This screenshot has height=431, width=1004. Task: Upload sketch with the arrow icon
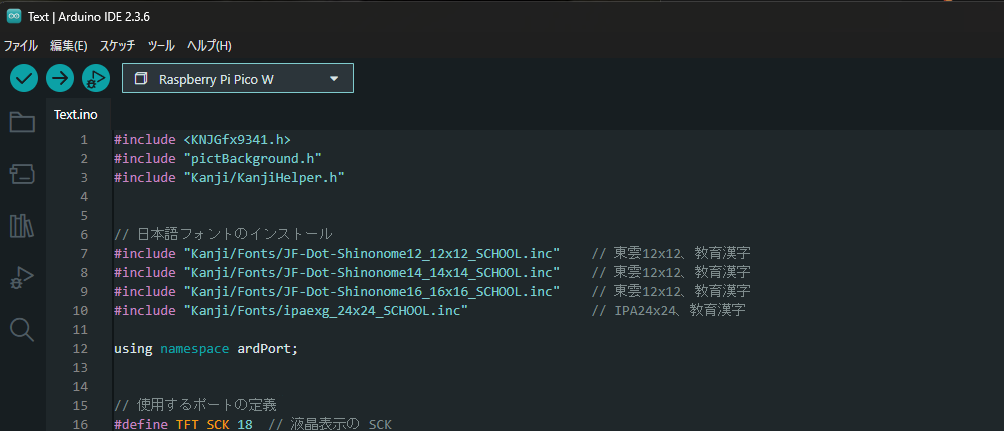[x=60, y=79]
